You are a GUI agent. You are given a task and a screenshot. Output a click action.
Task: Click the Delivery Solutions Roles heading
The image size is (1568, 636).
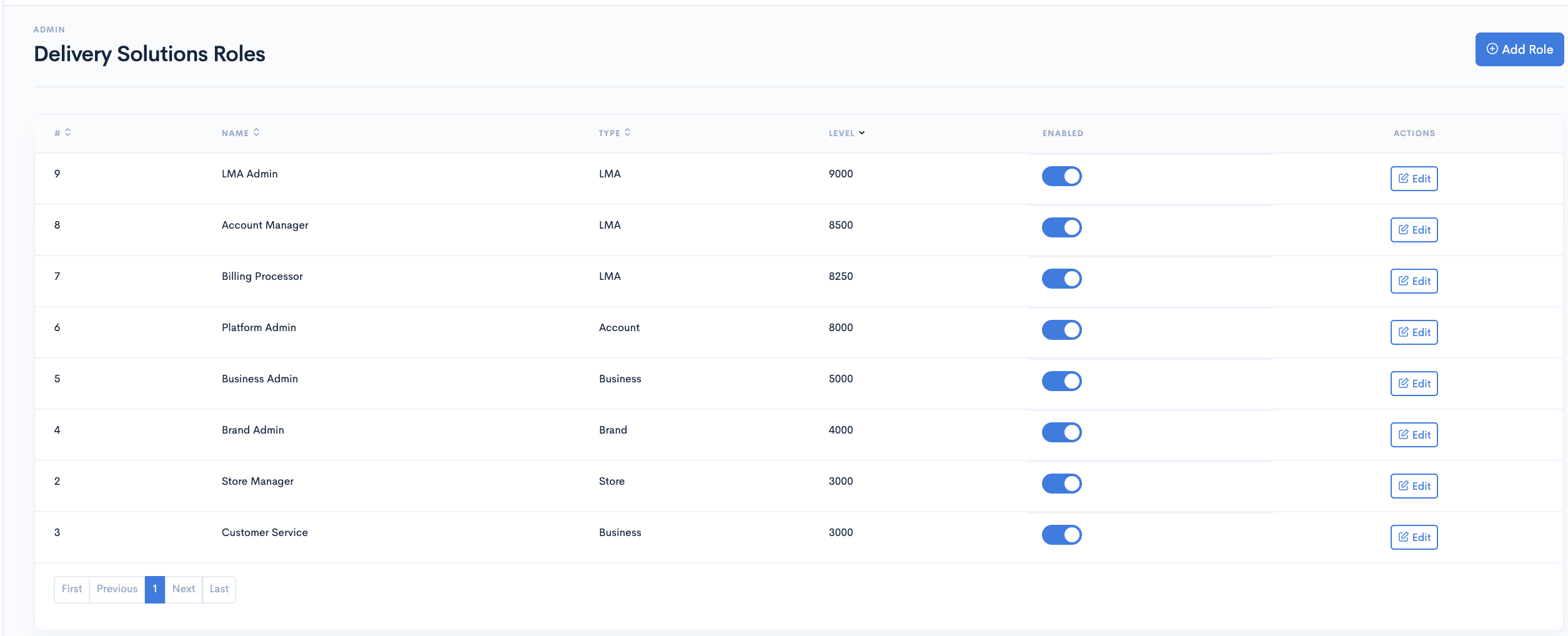[149, 54]
